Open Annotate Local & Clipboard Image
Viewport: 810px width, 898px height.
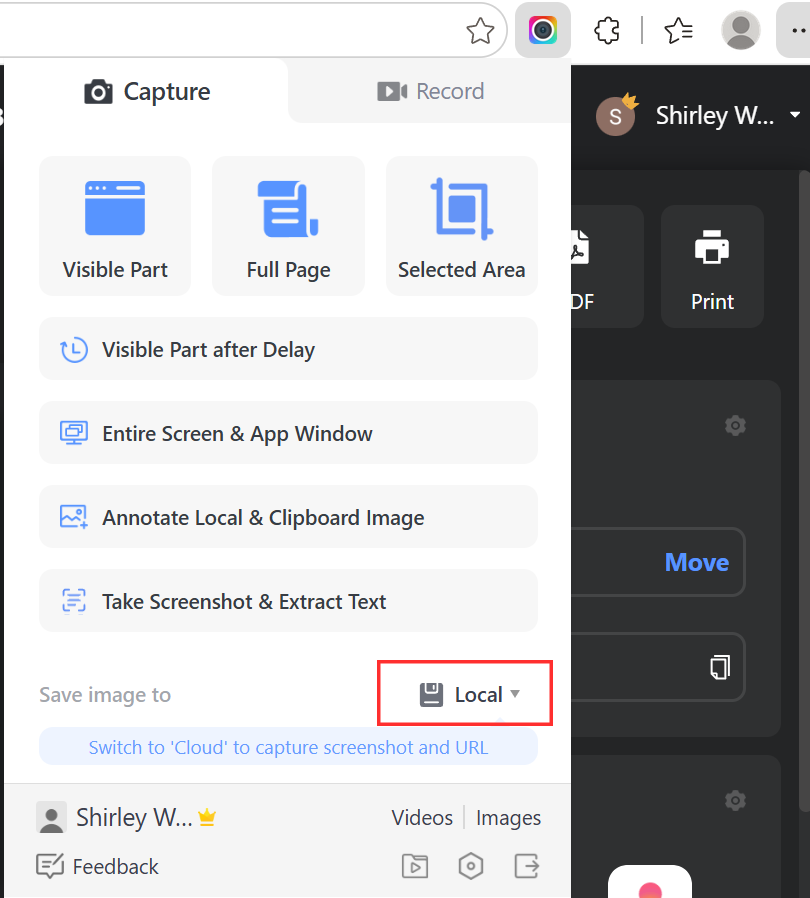pyautogui.click(x=288, y=517)
